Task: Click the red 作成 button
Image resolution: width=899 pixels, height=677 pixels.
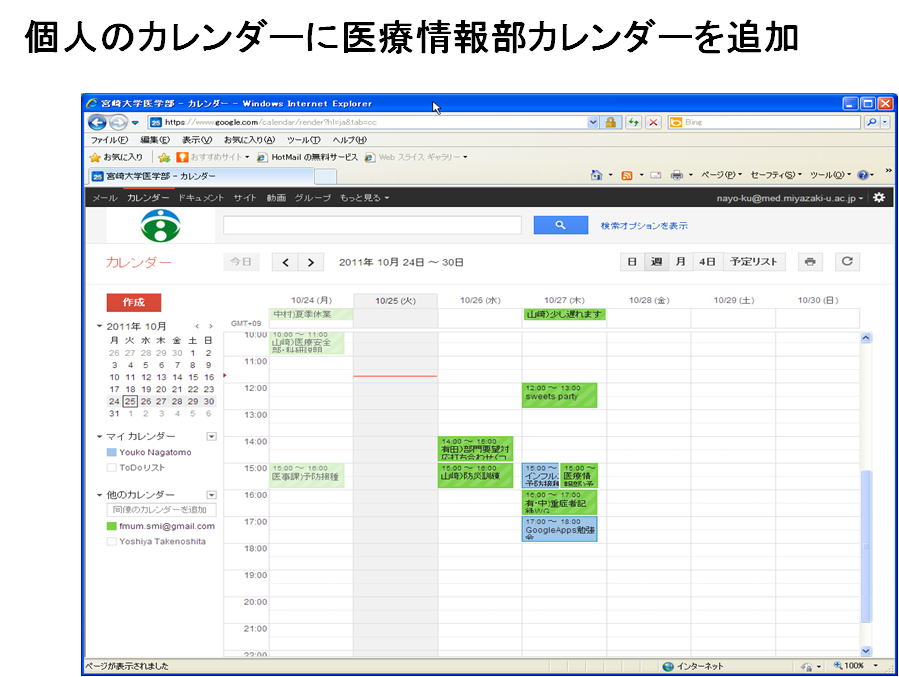Action: (x=133, y=302)
